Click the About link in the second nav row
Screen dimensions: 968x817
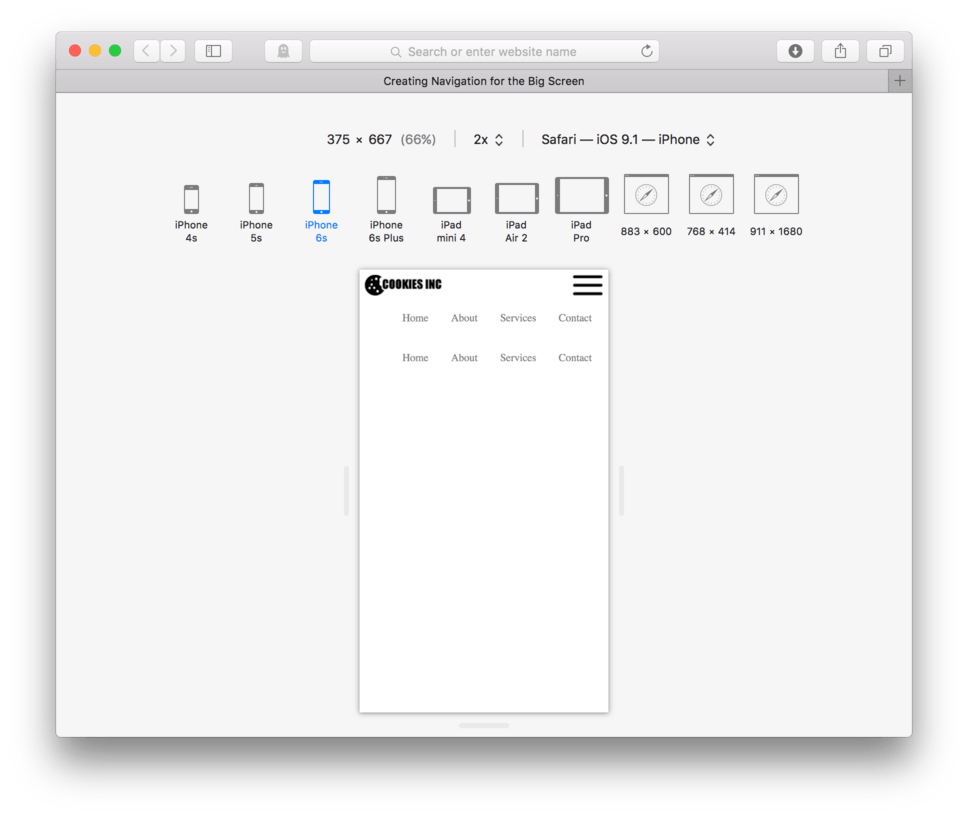coord(464,358)
